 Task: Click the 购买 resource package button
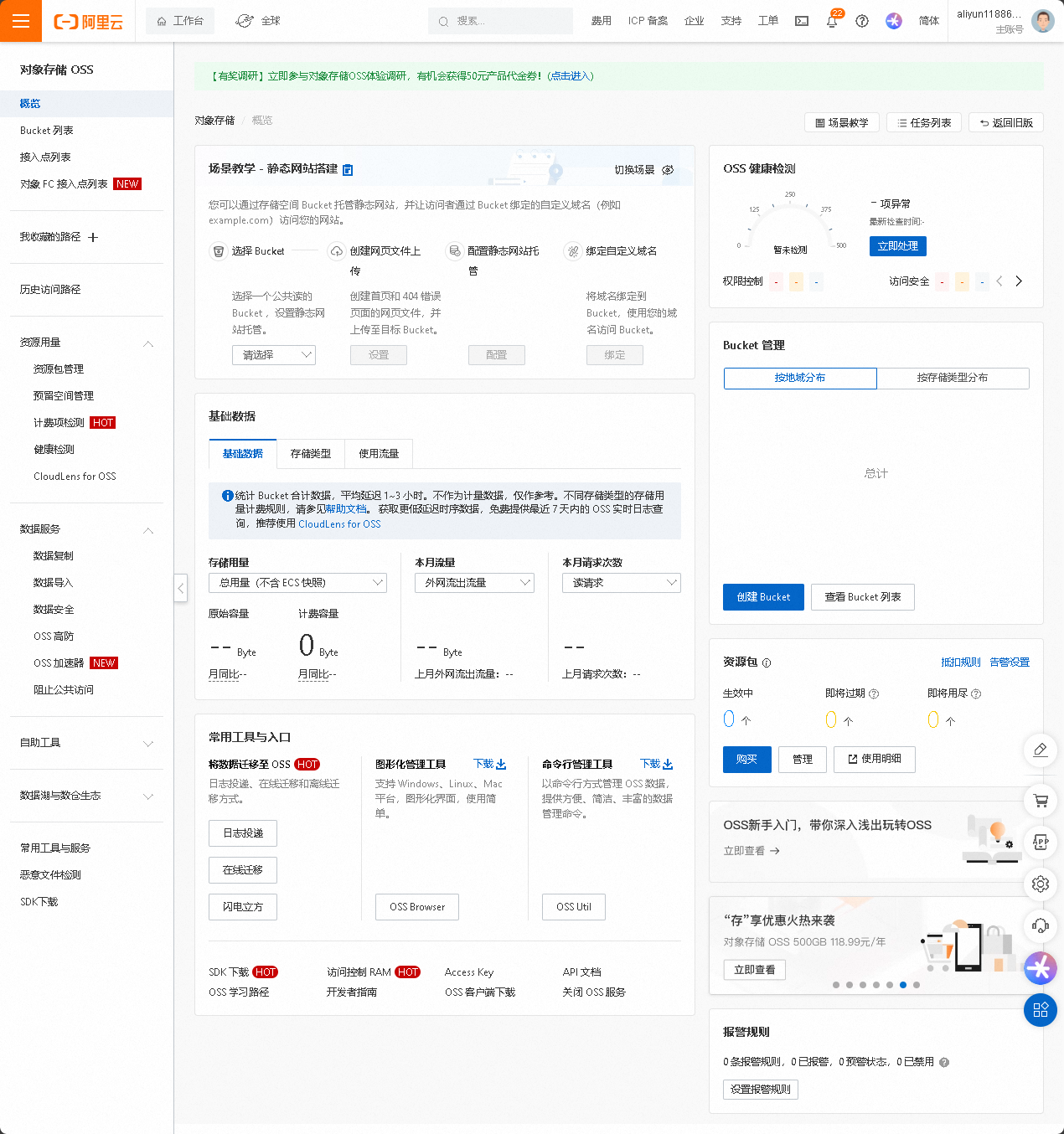pyautogui.click(x=746, y=760)
